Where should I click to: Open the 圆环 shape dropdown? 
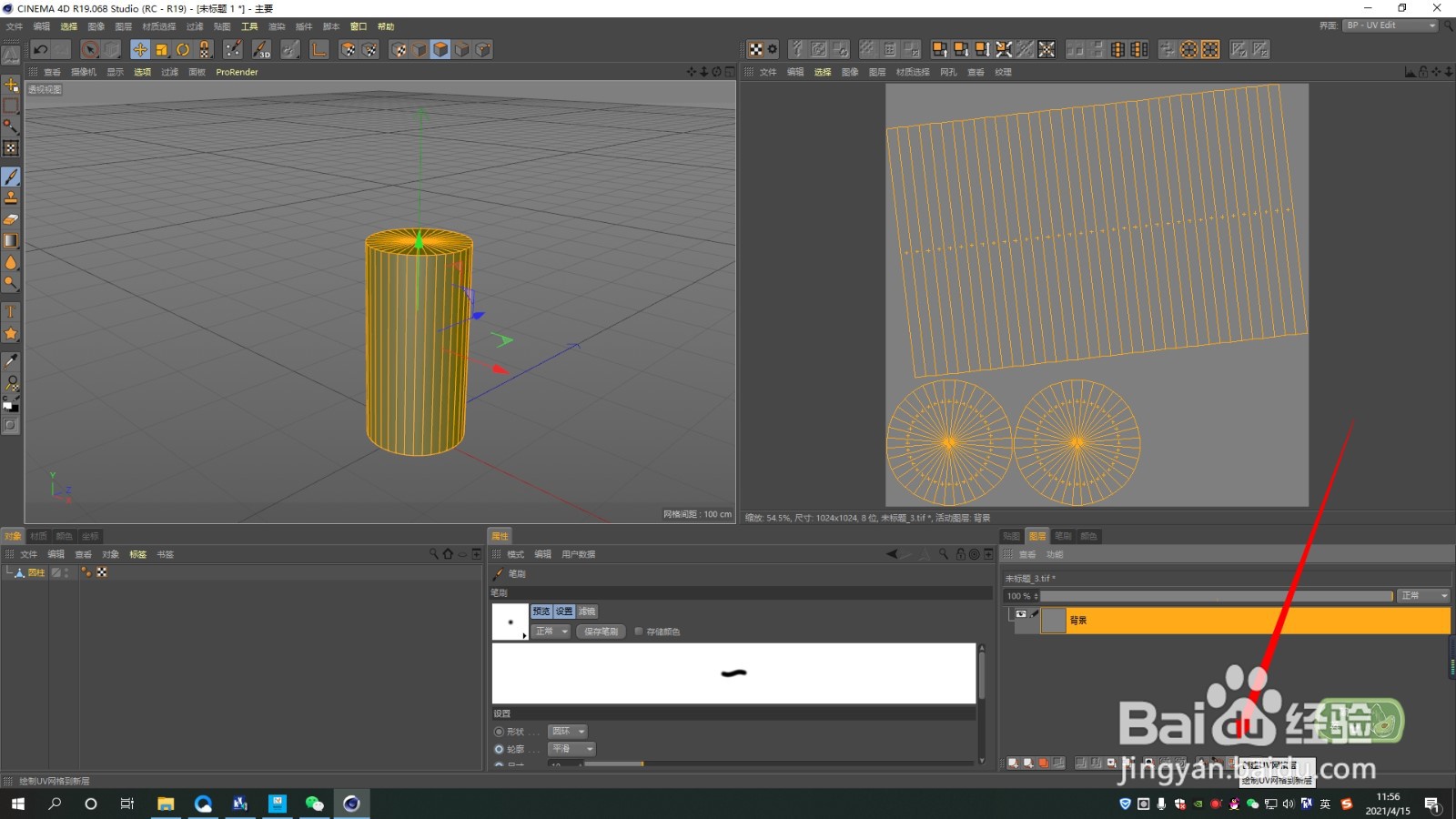pos(567,732)
